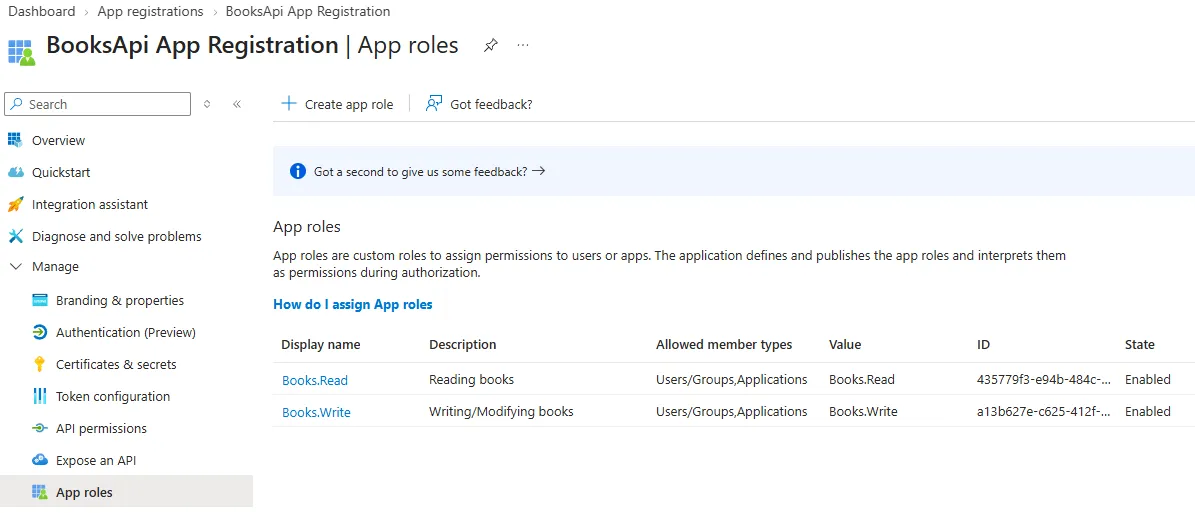Viewport: 1195px width, 513px height.
Task: Click allowed member types in Books.Write row
Action: click(x=732, y=411)
